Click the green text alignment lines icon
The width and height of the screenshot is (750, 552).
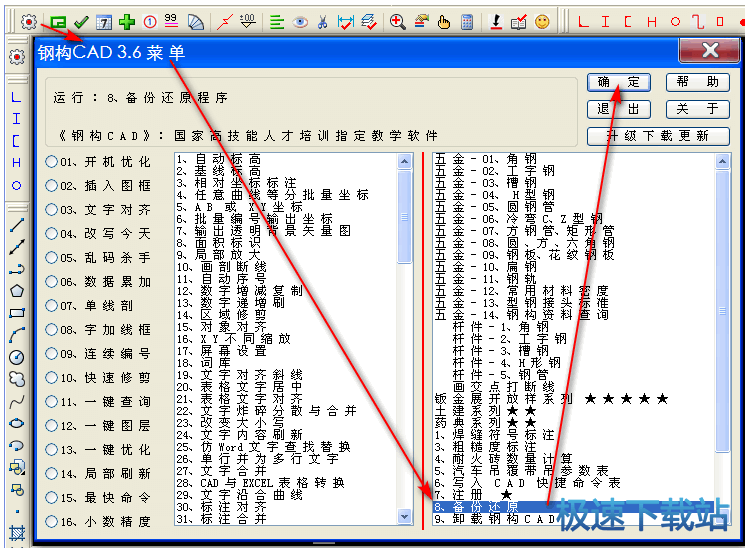[x=276, y=22]
